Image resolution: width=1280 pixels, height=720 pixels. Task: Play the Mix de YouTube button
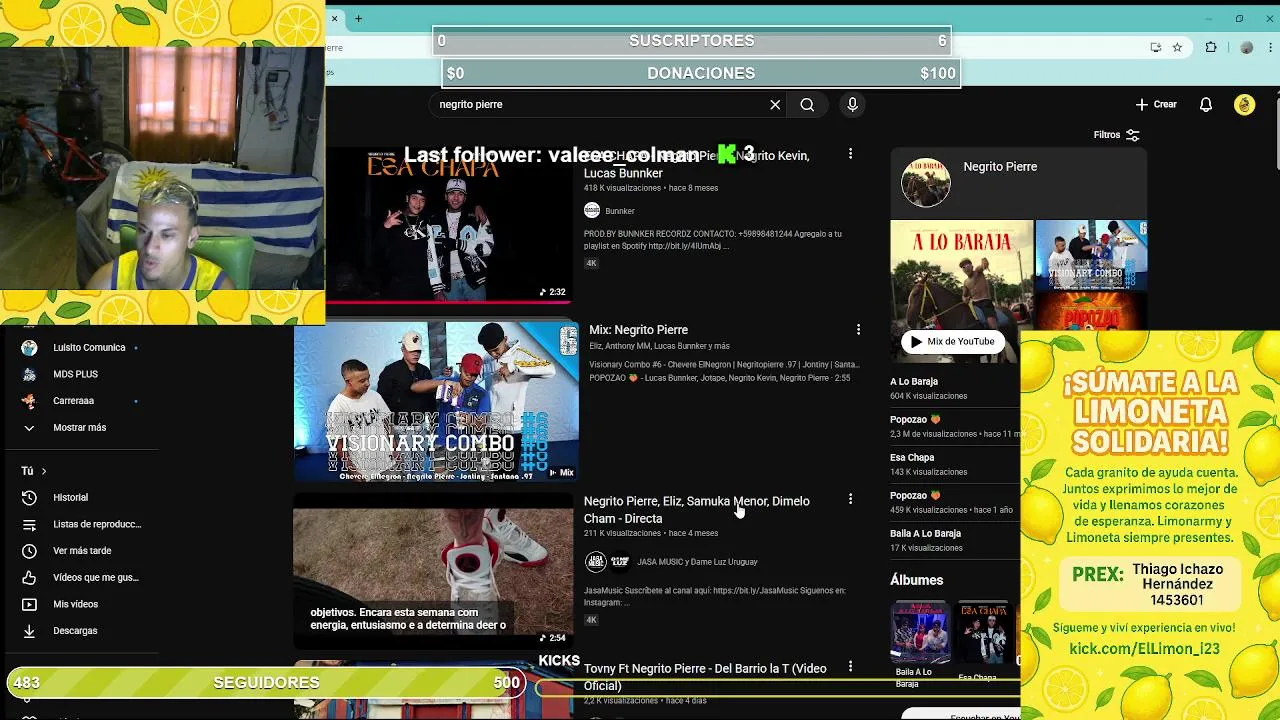click(x=953, y=342)
